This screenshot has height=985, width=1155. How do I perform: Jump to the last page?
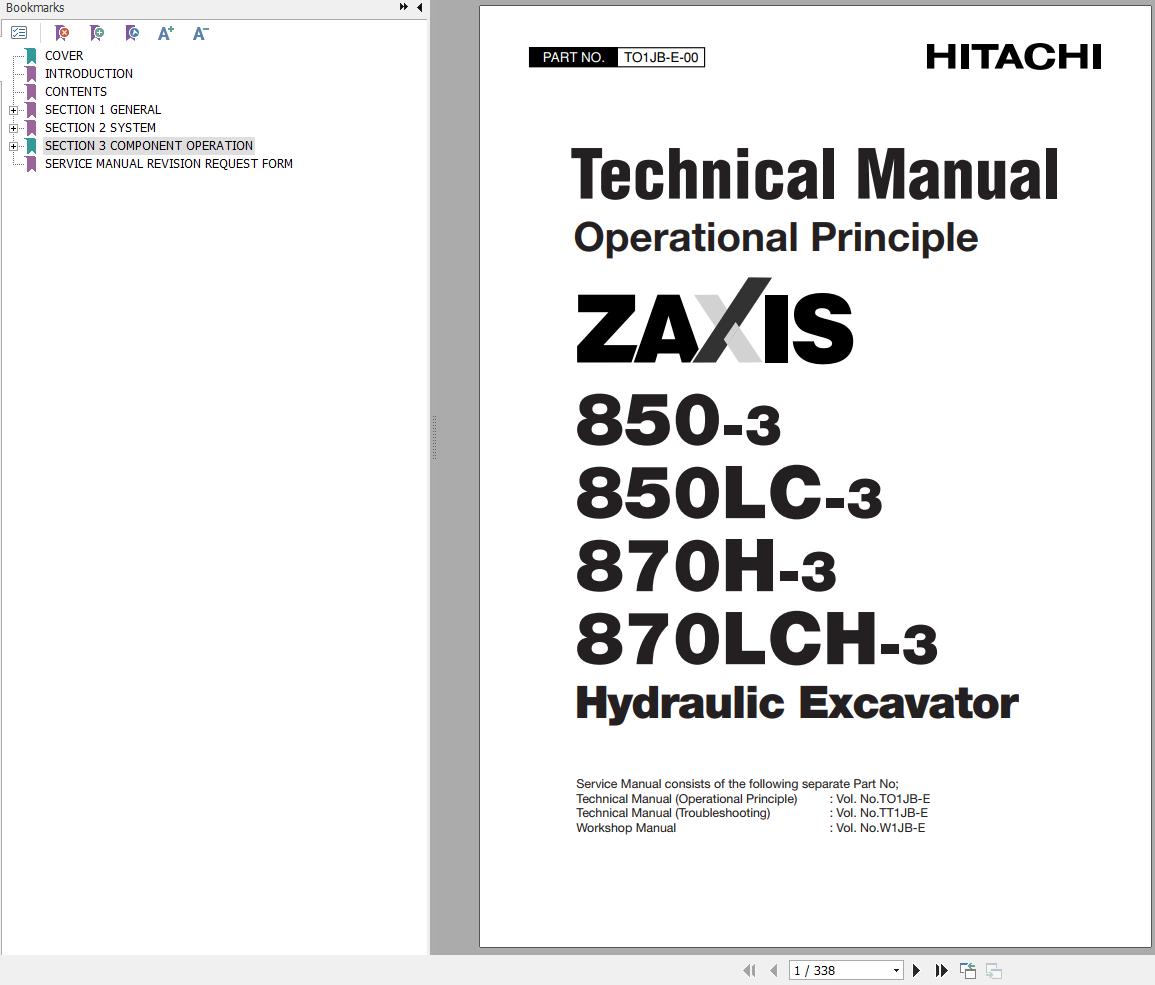[x=941, y=970]
